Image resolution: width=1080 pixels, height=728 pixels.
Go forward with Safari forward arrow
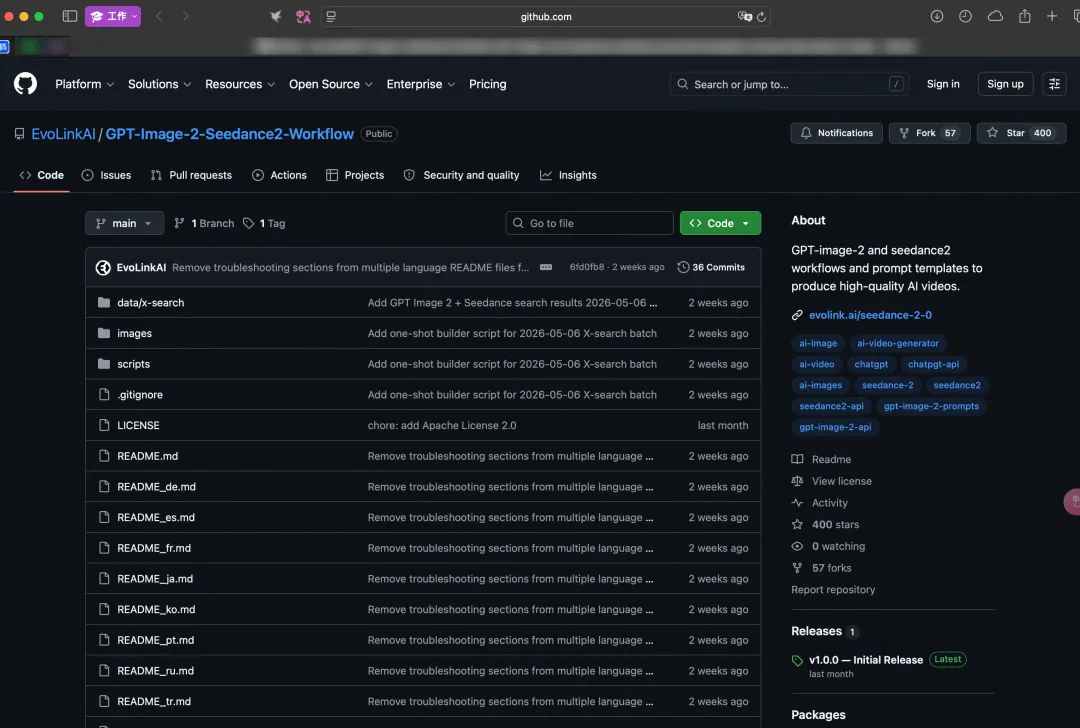pyautogui.click(x=185, y=16)
